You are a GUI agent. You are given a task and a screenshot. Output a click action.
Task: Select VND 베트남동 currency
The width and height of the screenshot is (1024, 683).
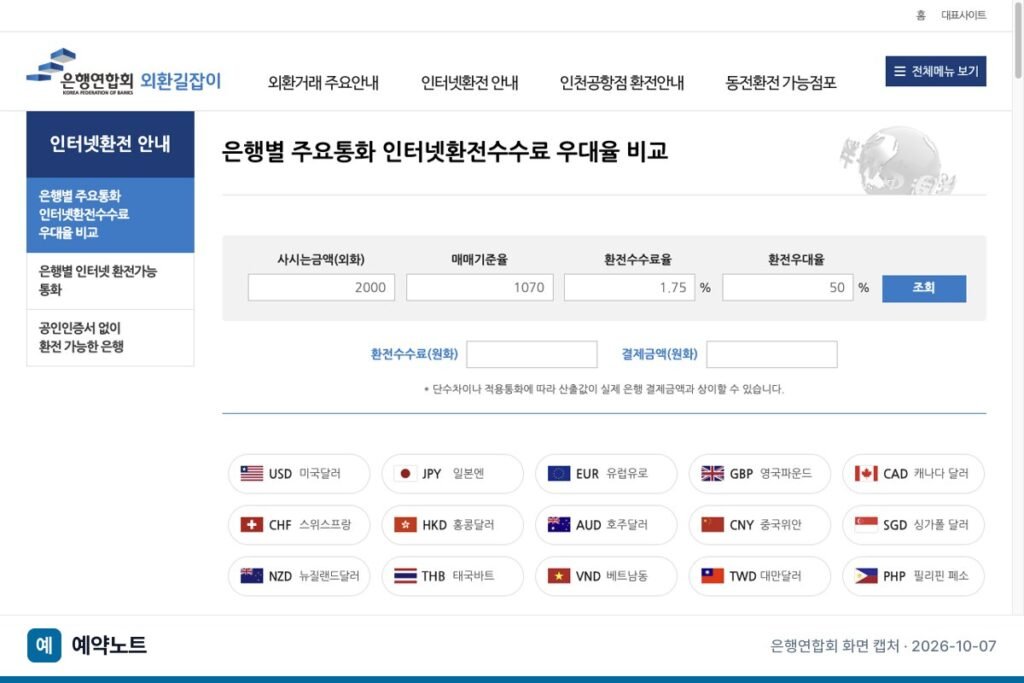coord(606,576)
